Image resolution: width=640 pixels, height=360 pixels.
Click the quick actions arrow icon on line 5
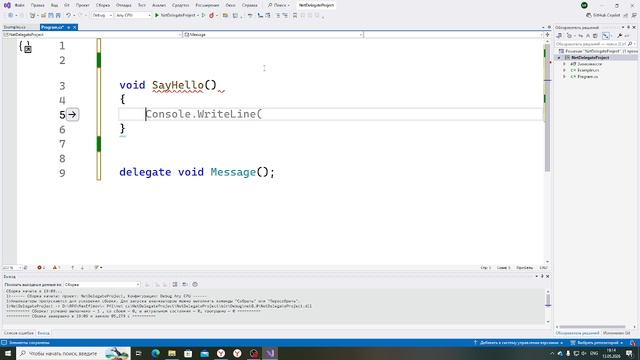72,115
